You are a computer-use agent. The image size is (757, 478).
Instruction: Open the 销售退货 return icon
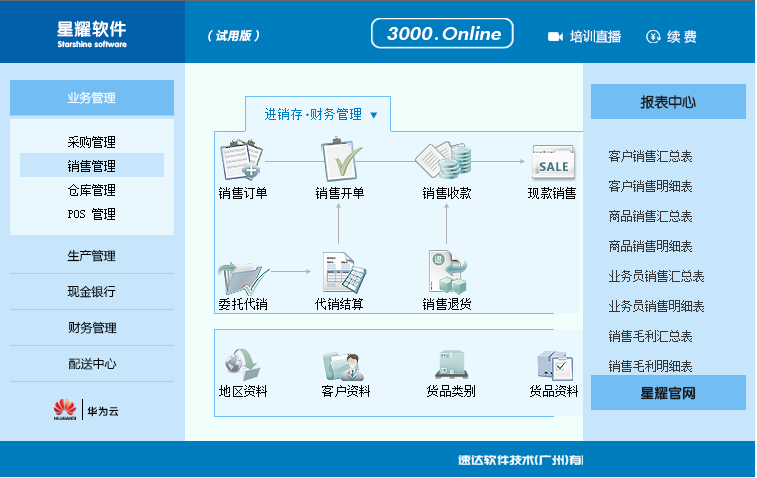click(448, 272)
